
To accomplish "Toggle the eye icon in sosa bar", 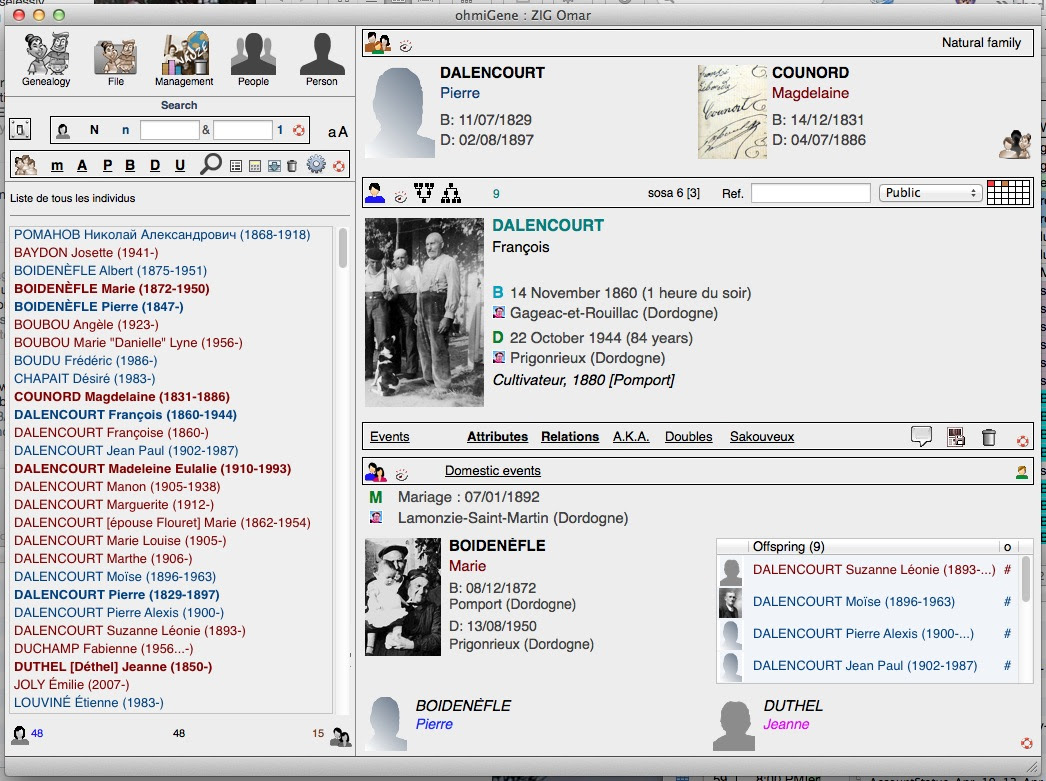I will pos(400,197).
